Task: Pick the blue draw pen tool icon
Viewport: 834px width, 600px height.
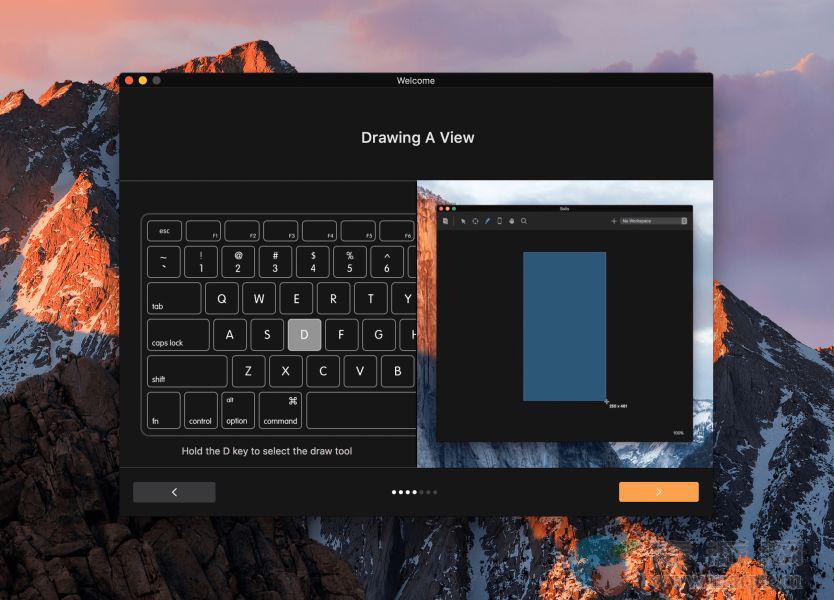Action: pos(487,221)
